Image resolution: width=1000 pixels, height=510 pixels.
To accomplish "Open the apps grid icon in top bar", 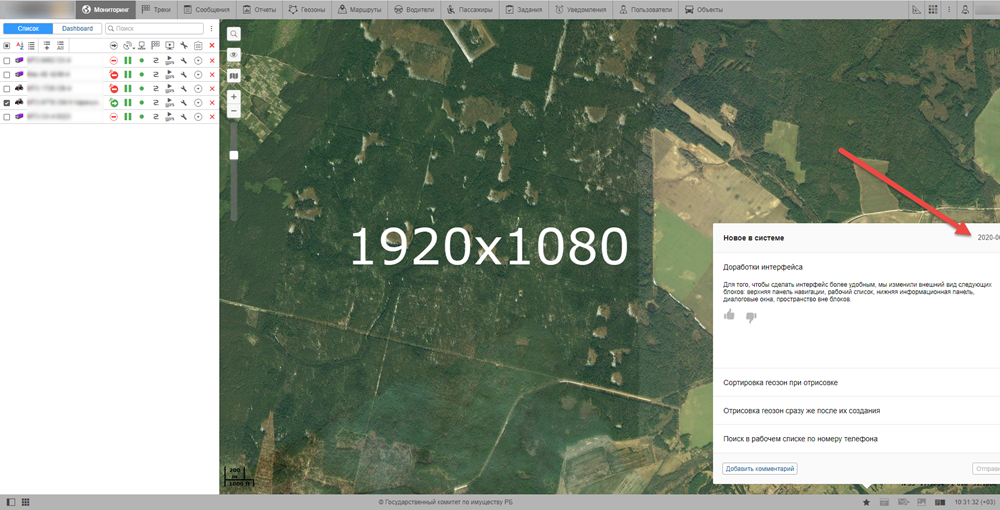I will (932, 9).
